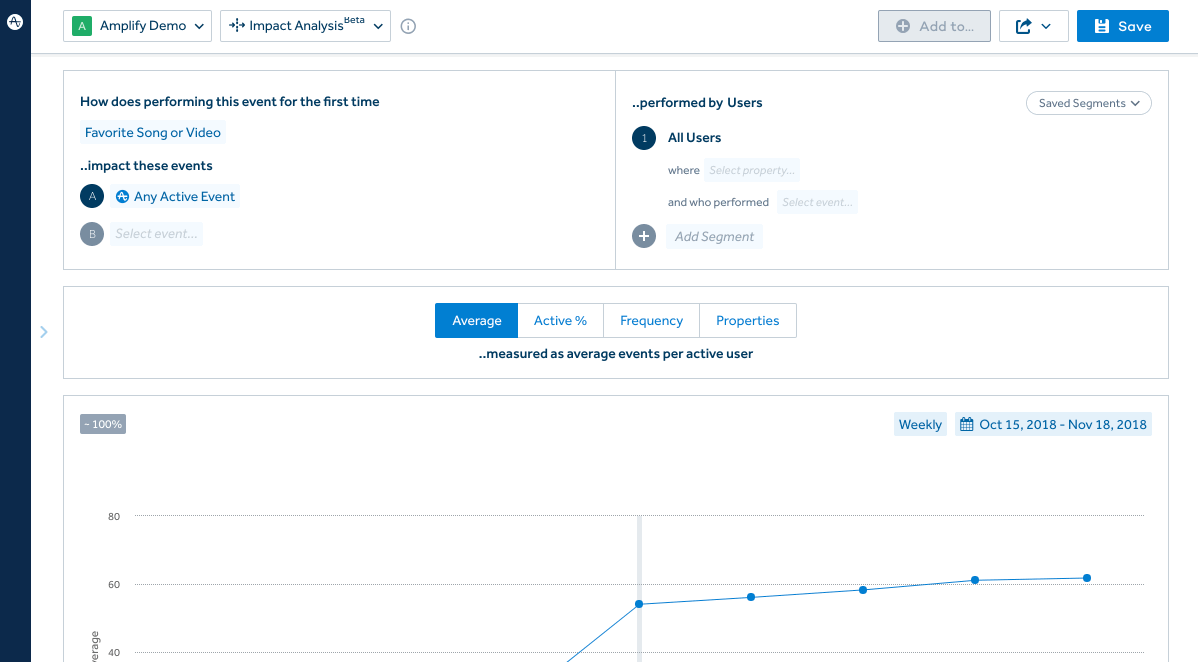This screenshot has height=662, width=1198.
Task: Expand the Saved Segments dropdown
Action: (1088, 103)
